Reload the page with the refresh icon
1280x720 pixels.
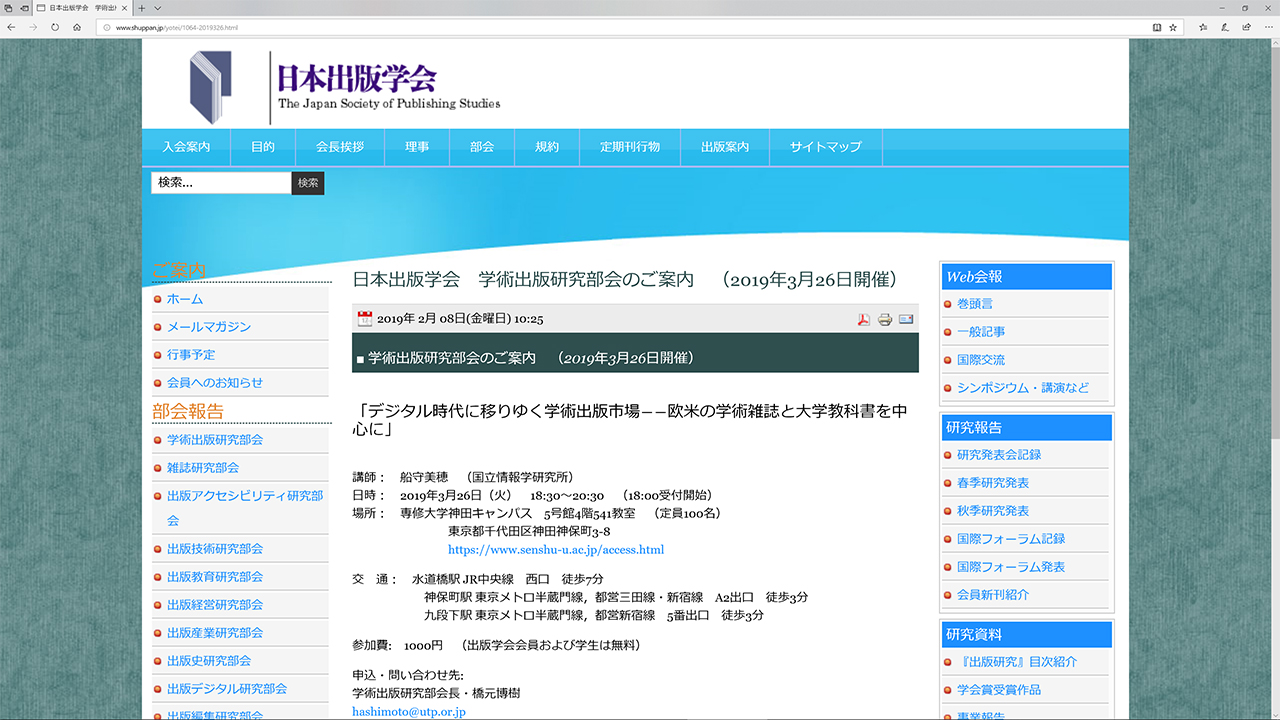[x=55, y=27]
